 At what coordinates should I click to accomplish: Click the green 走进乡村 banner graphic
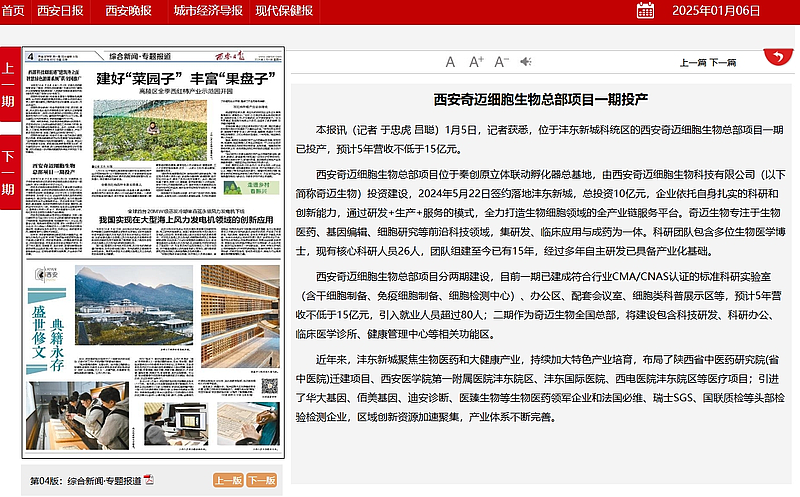tap(252, 187)
